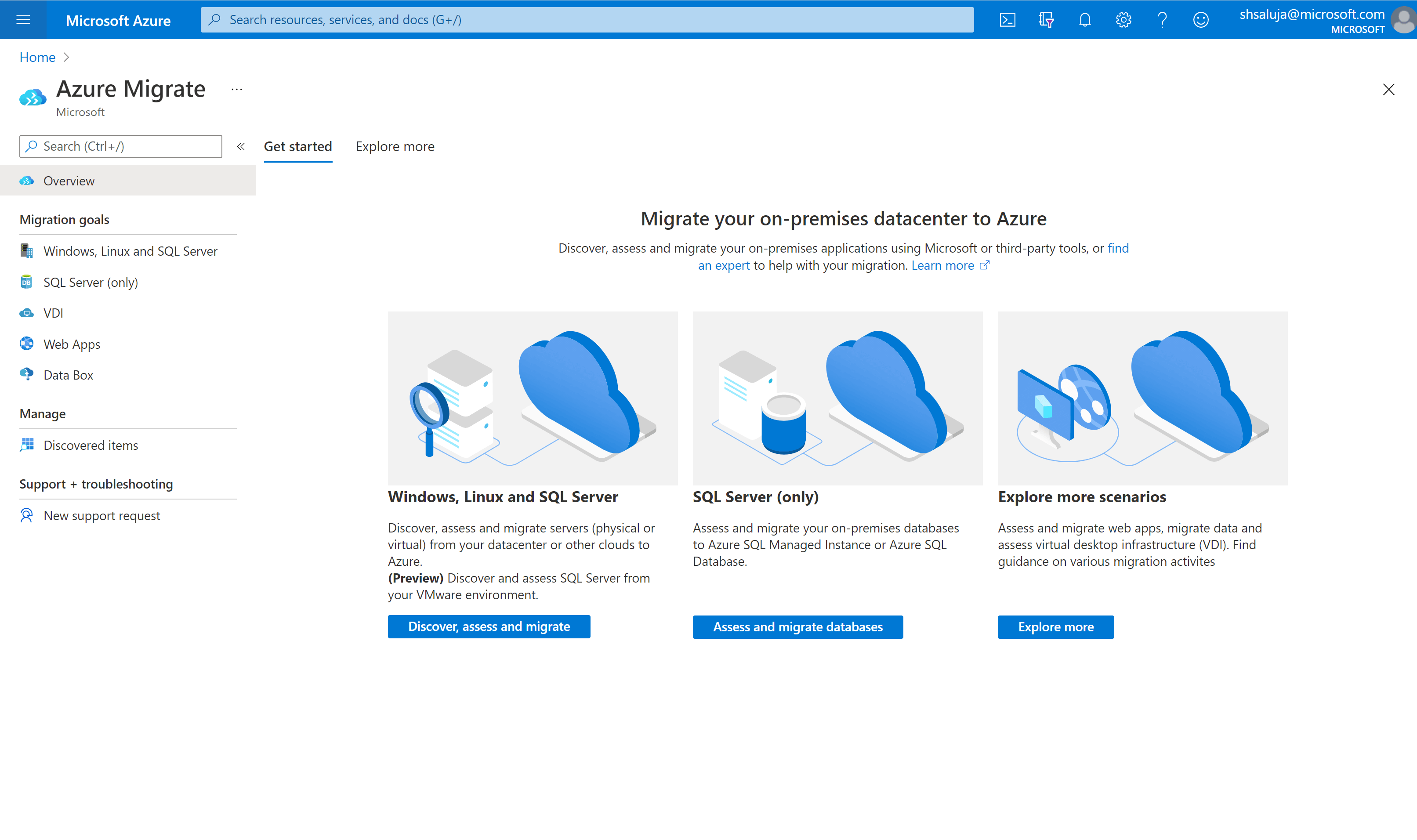This screenshot has width=1417, height=840.
Task: Expand the breadcrumb chevron after Home
Action: click(x=66, y=57)
